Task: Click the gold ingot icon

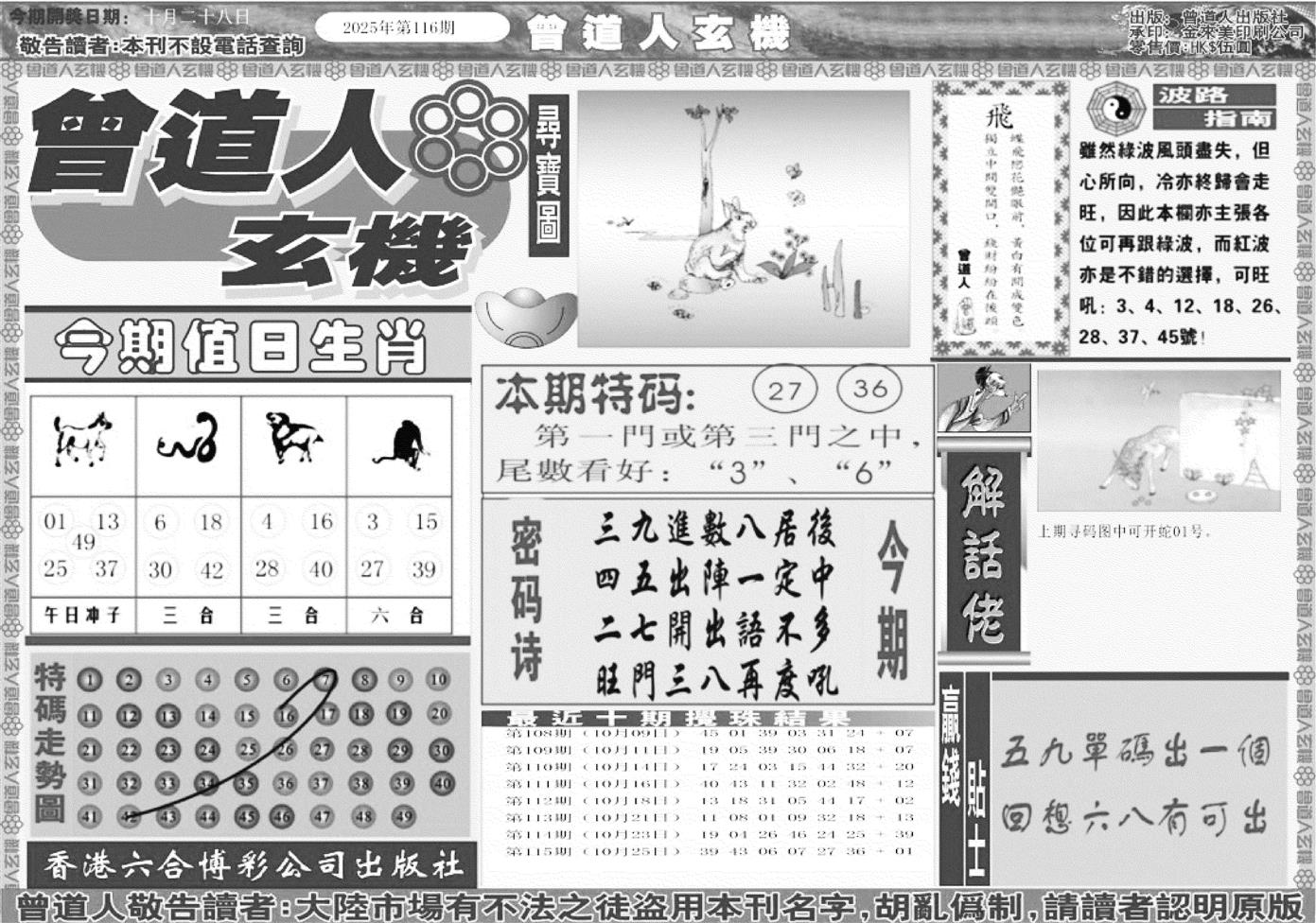Action: pyautogui.click(x=525, y=319)
